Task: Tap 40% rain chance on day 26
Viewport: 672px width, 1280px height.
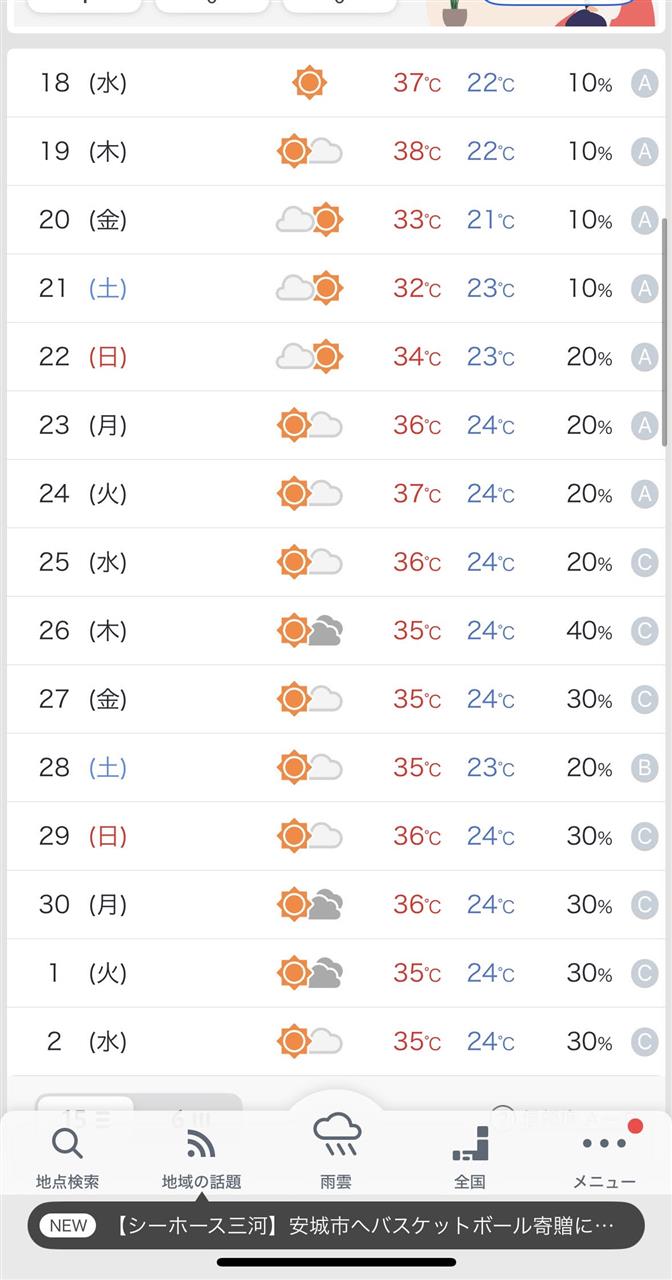Action: click(x=589, y=631)
